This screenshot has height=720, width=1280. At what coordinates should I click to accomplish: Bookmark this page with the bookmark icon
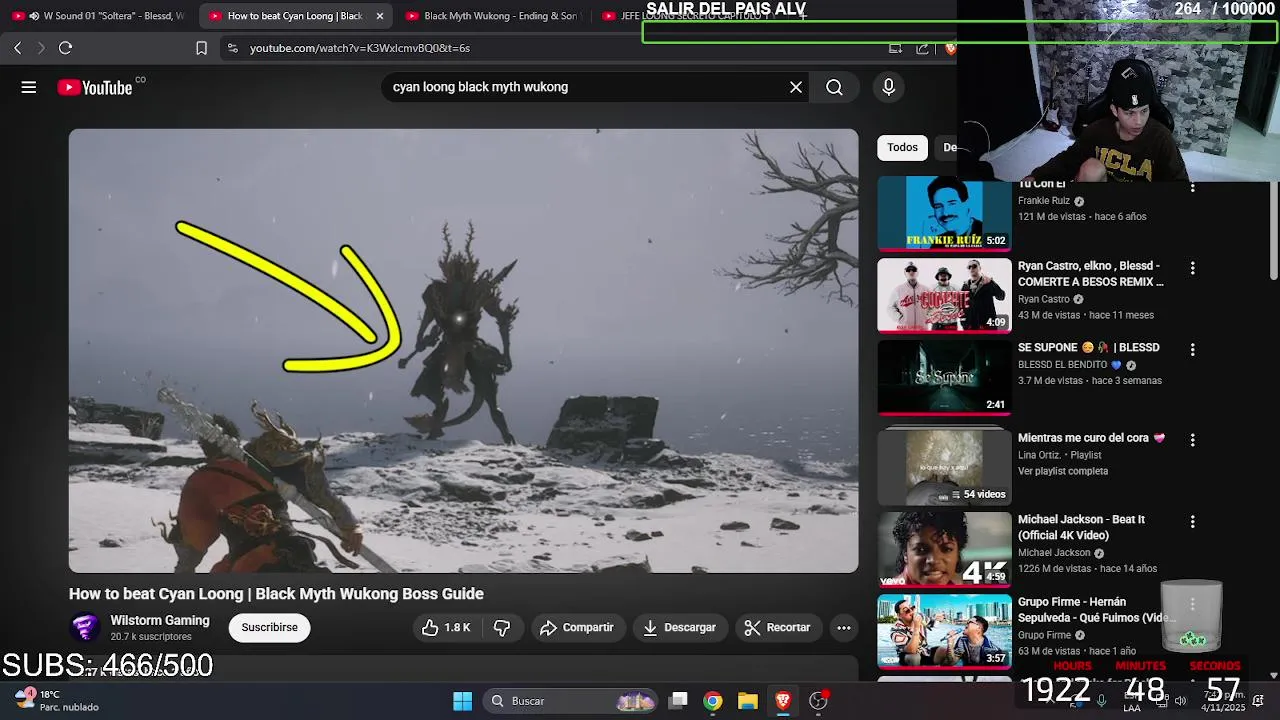pos(201,48)
